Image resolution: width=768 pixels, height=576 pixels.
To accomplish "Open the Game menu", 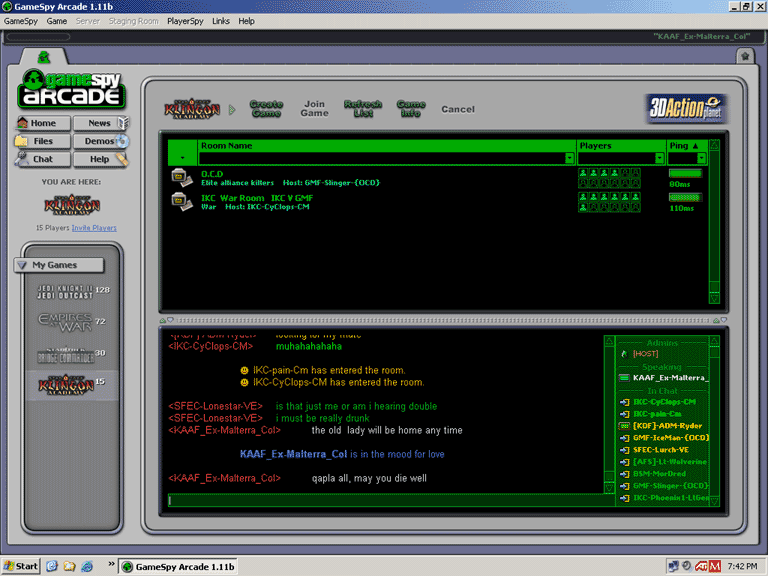I will pos(57,21).
